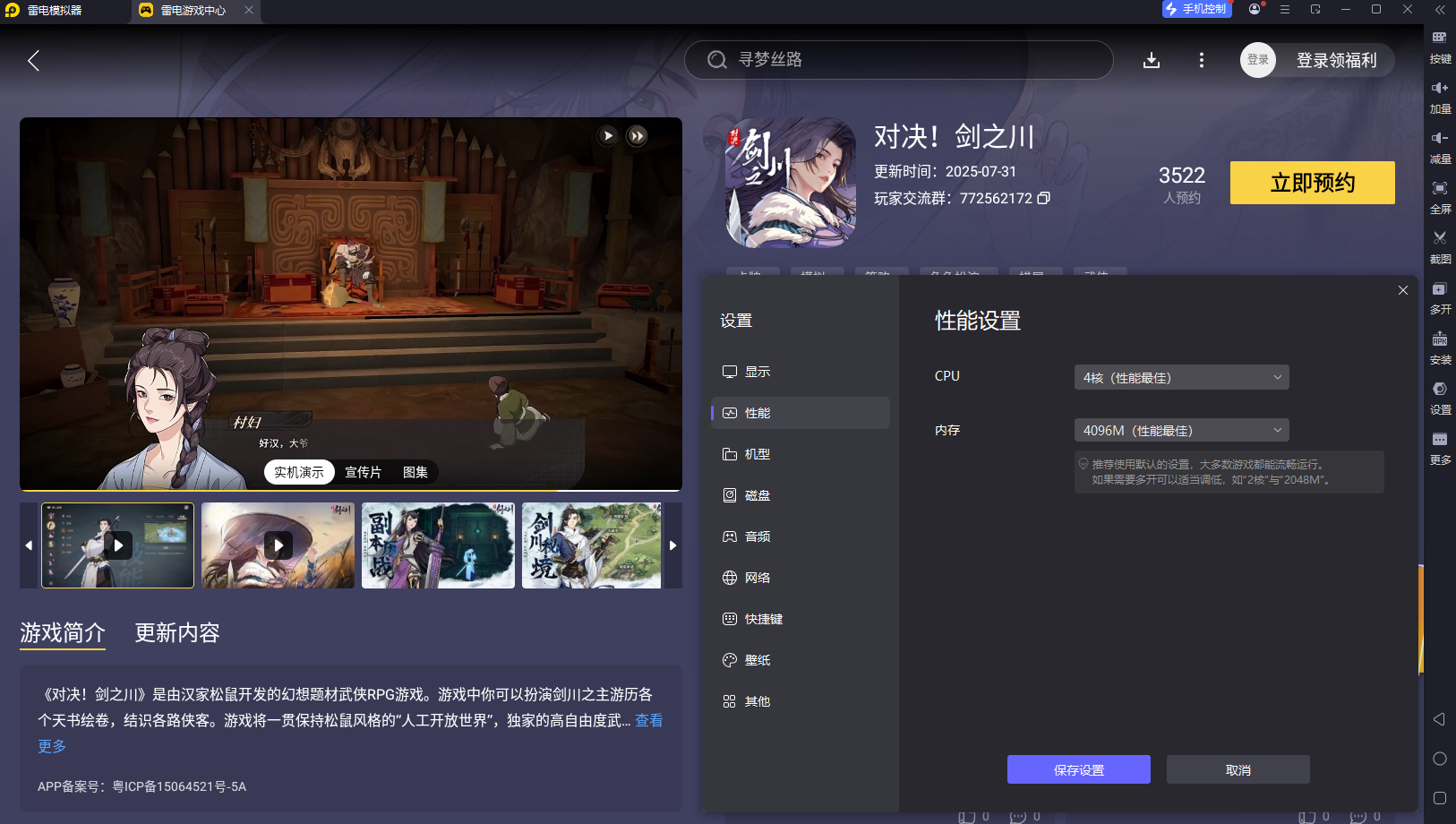
Task: Open the three-dot more options menu
Action: (1202, 60)
